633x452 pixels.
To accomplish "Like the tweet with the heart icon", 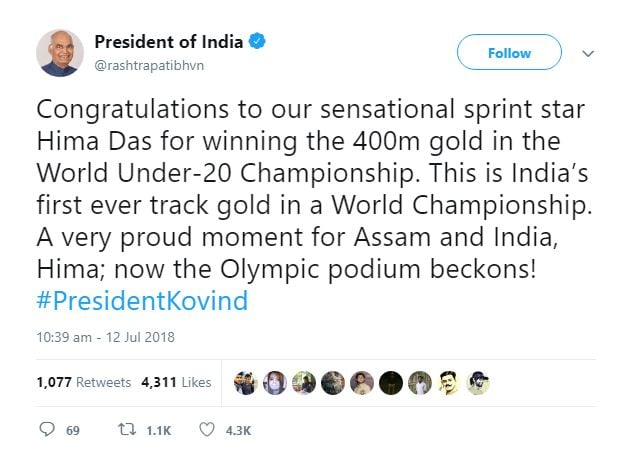I will [x=207, y=430].
